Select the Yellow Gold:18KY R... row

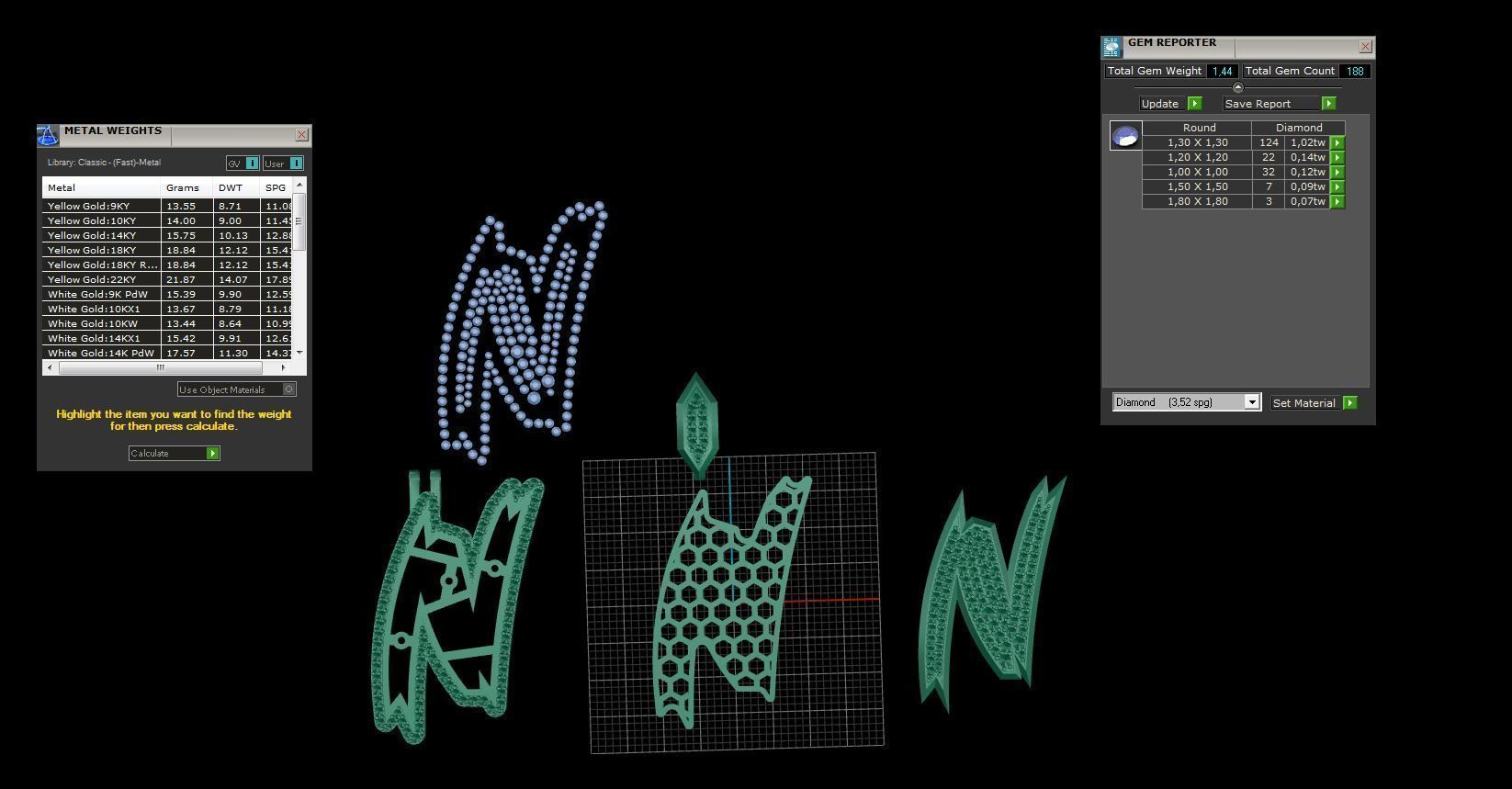(167, 265)
